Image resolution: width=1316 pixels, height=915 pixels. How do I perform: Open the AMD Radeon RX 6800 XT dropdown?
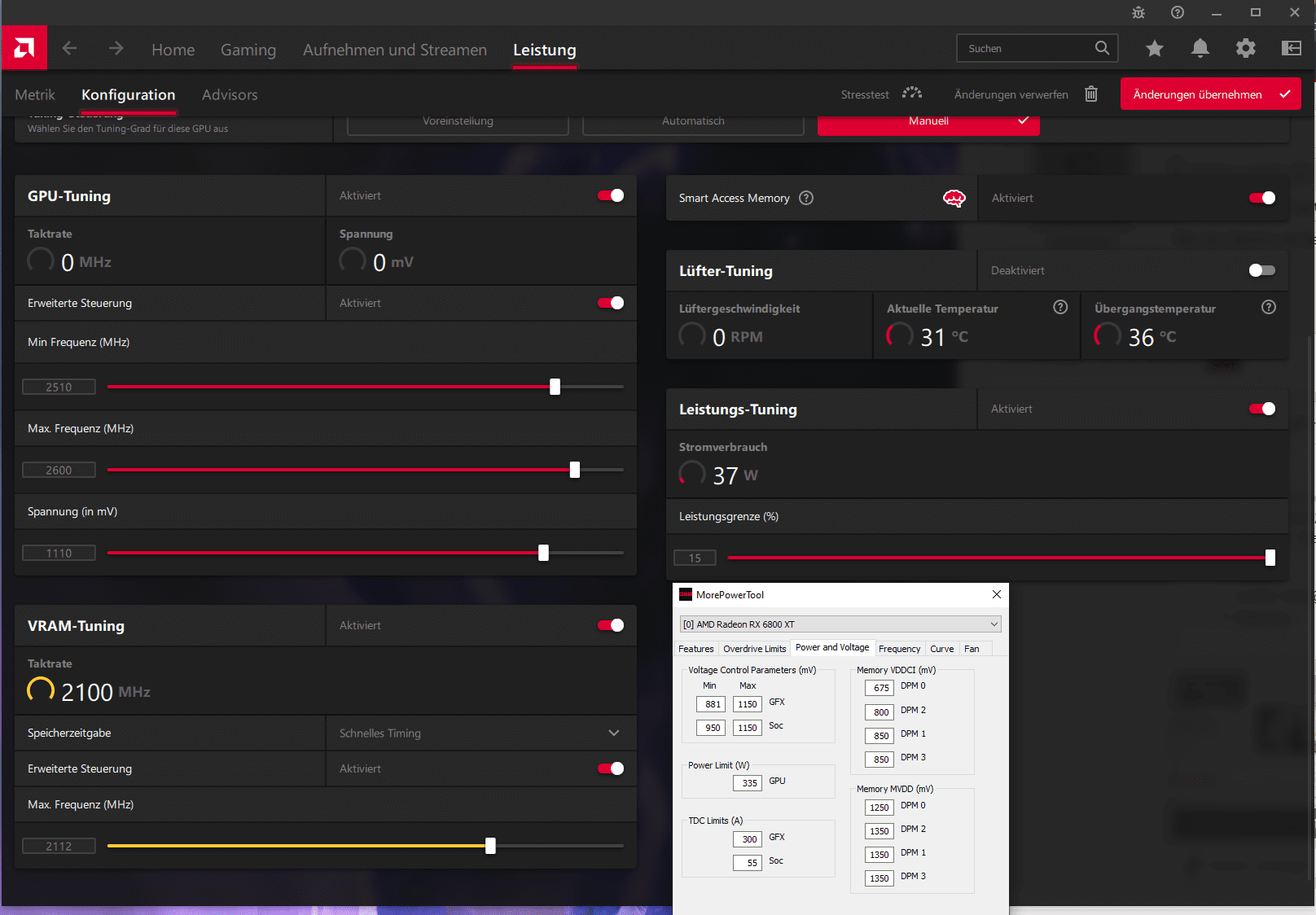pyautogui.click(x=840, y=624)
